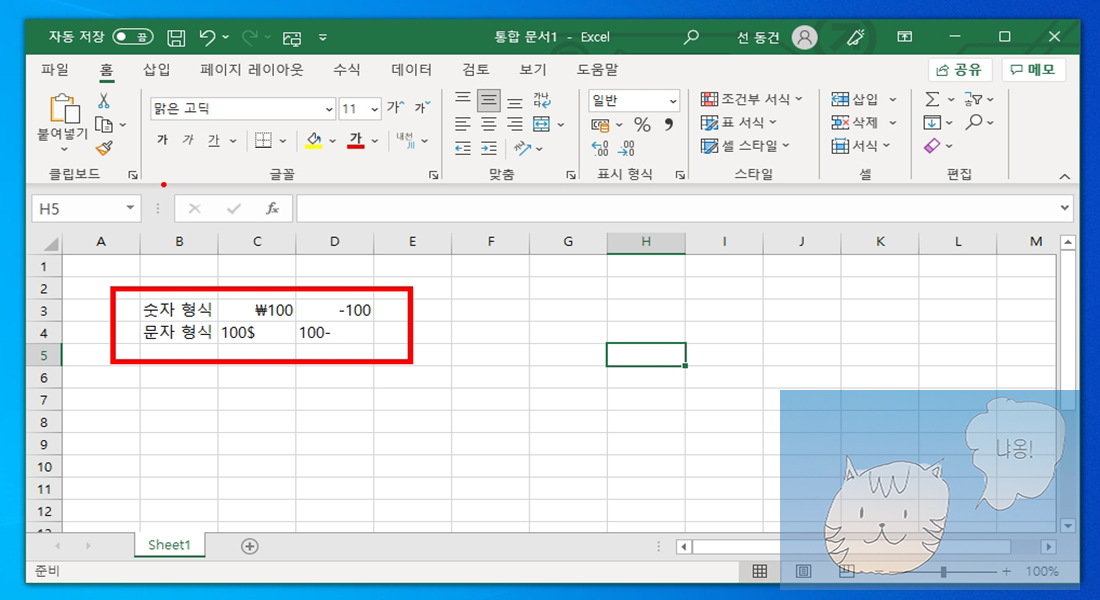Open the 맑은 고딕 font name dropdown
Viewport: 1100px width, 600px height.
(328, 109)
